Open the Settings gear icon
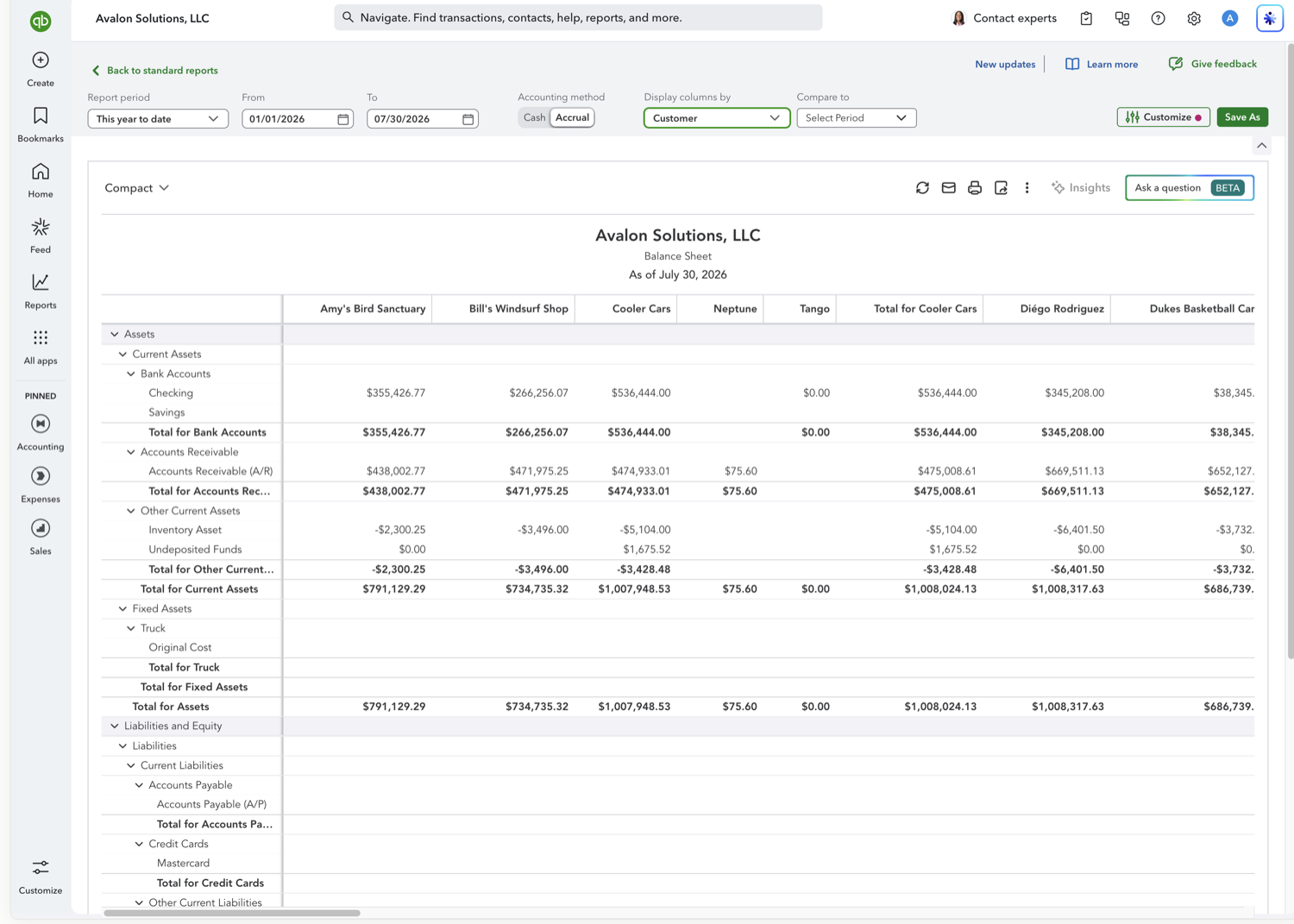1294x924 pixels. (1194, 18)
